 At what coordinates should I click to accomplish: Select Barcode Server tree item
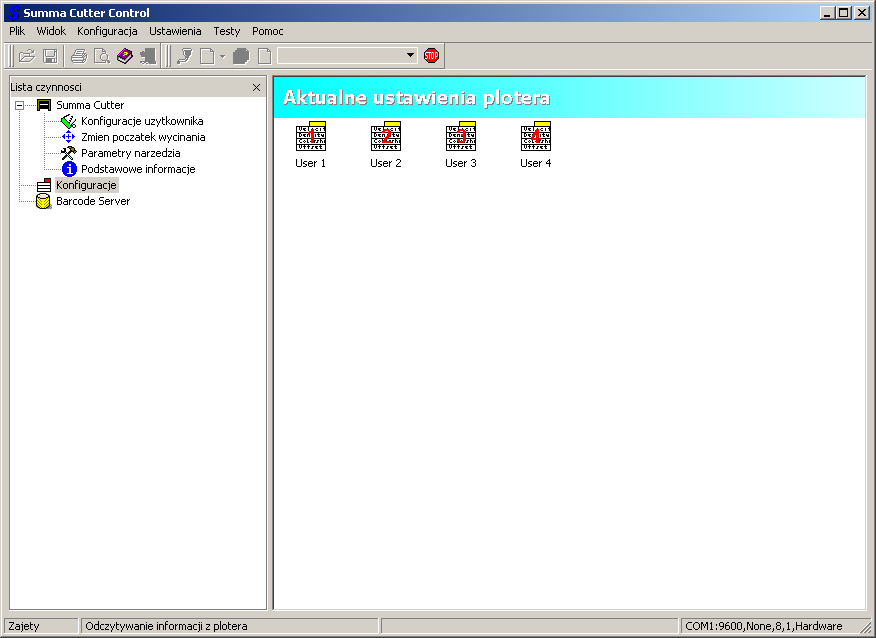point(93,201)
